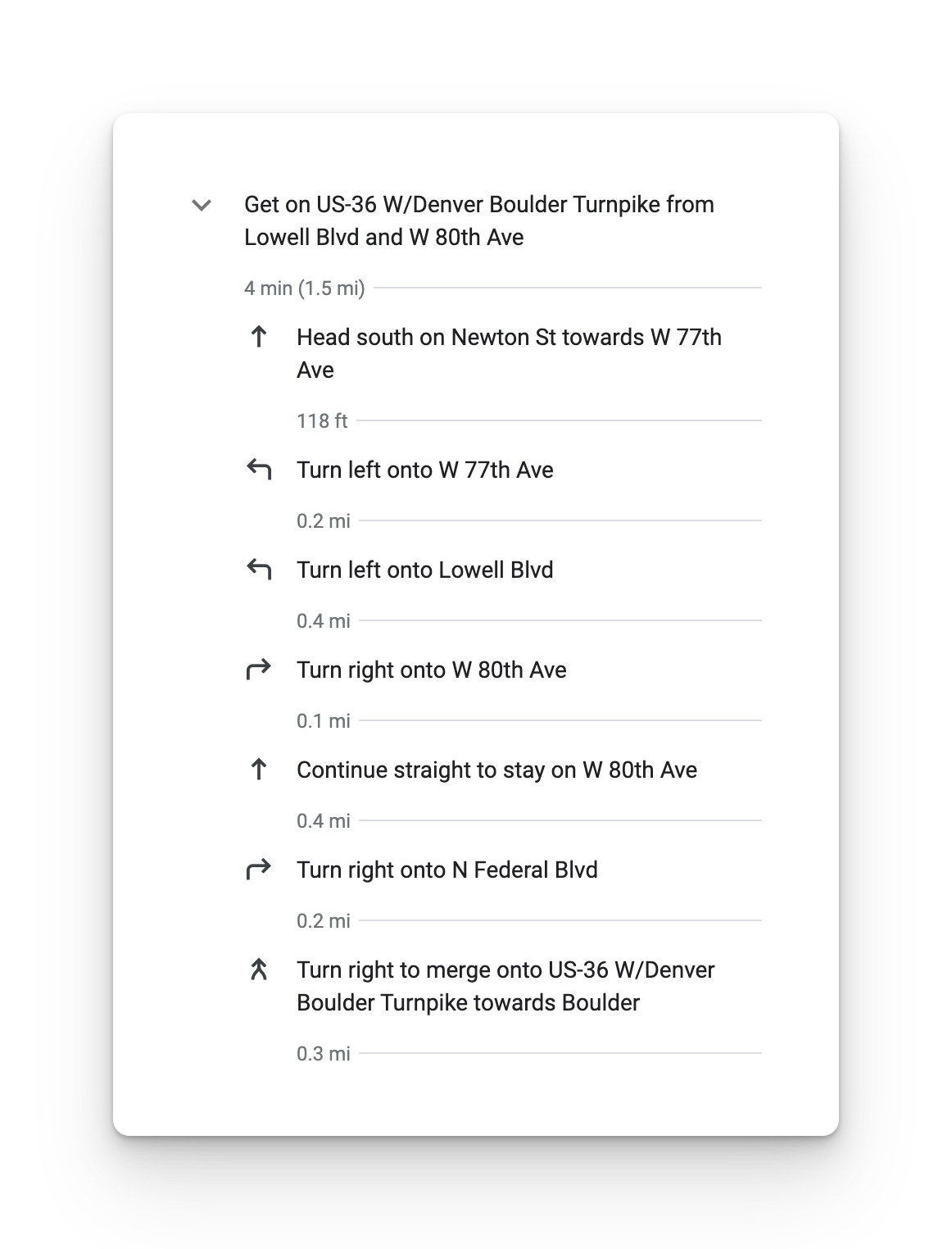952x1249 pixels.
Task: Click the merge icon for US-36 W step
Action: [259, 970]
